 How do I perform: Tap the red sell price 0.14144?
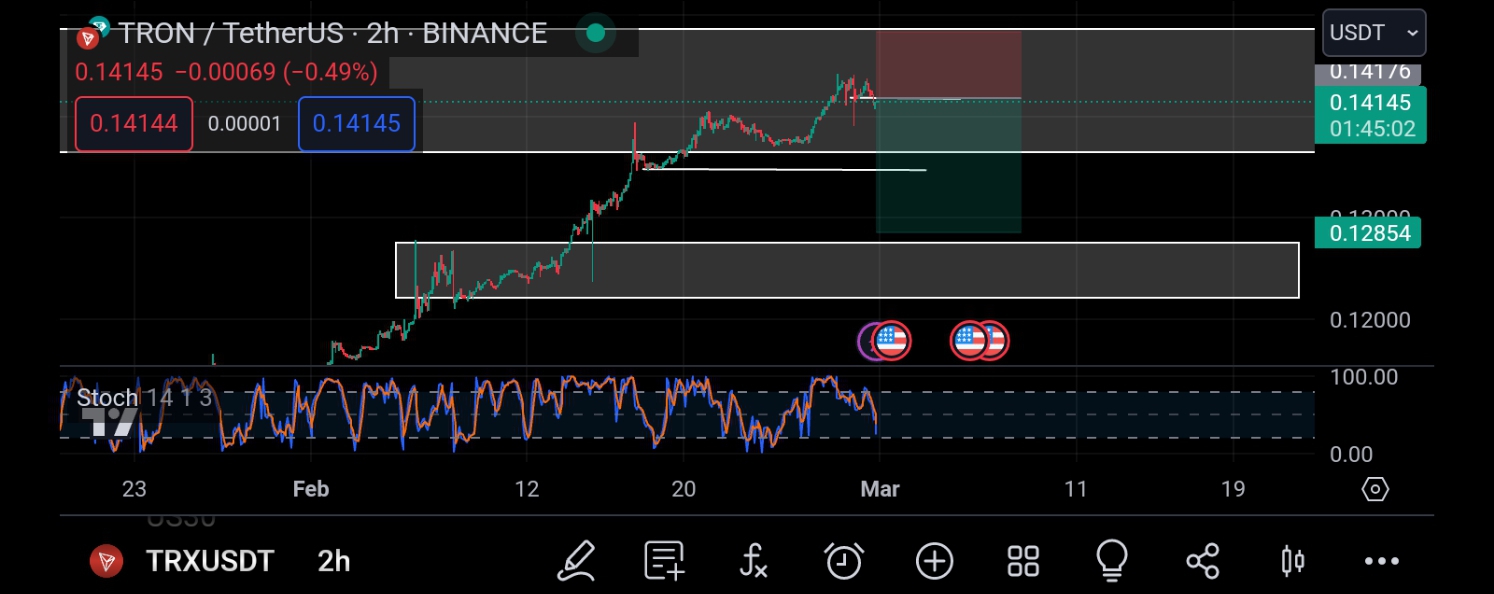click(x=134, y=124)
